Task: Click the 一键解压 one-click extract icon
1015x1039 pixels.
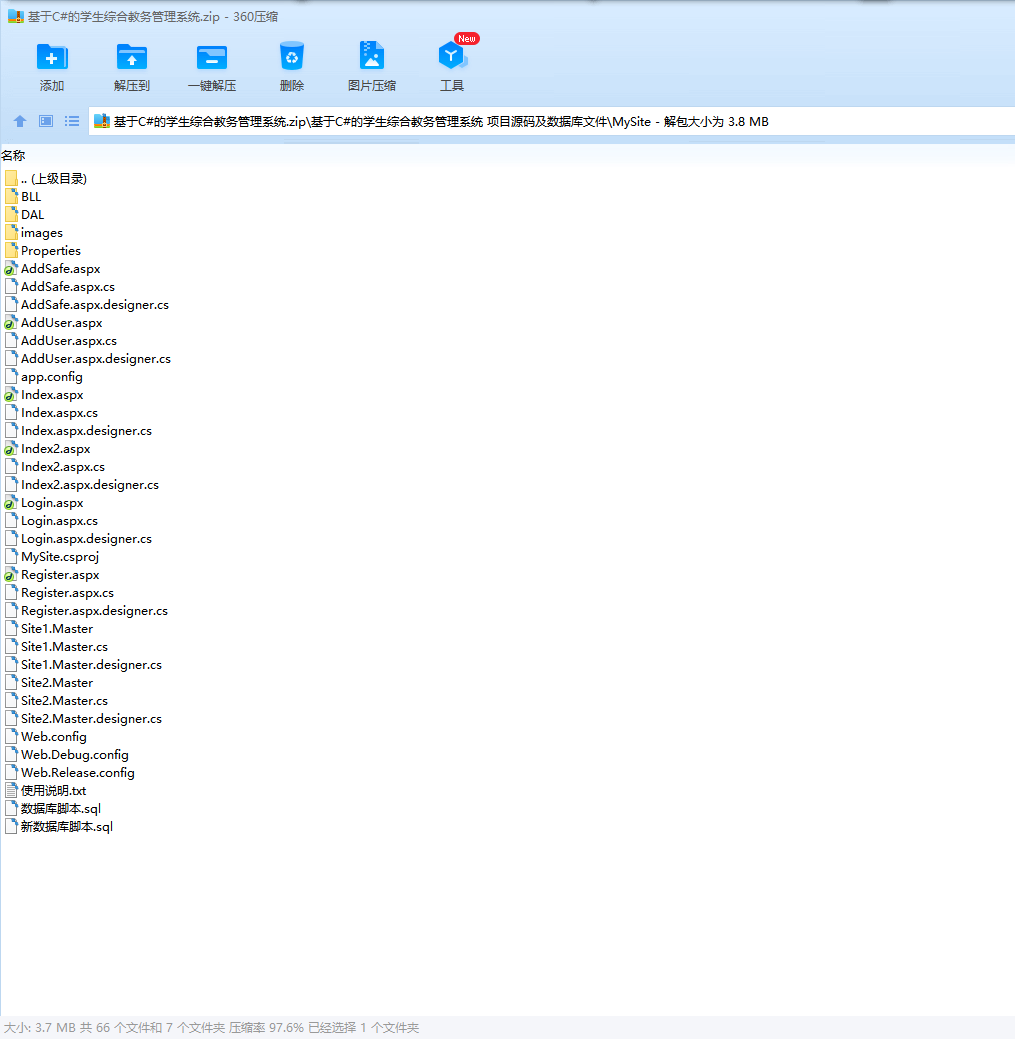Action: click(212, 57)
